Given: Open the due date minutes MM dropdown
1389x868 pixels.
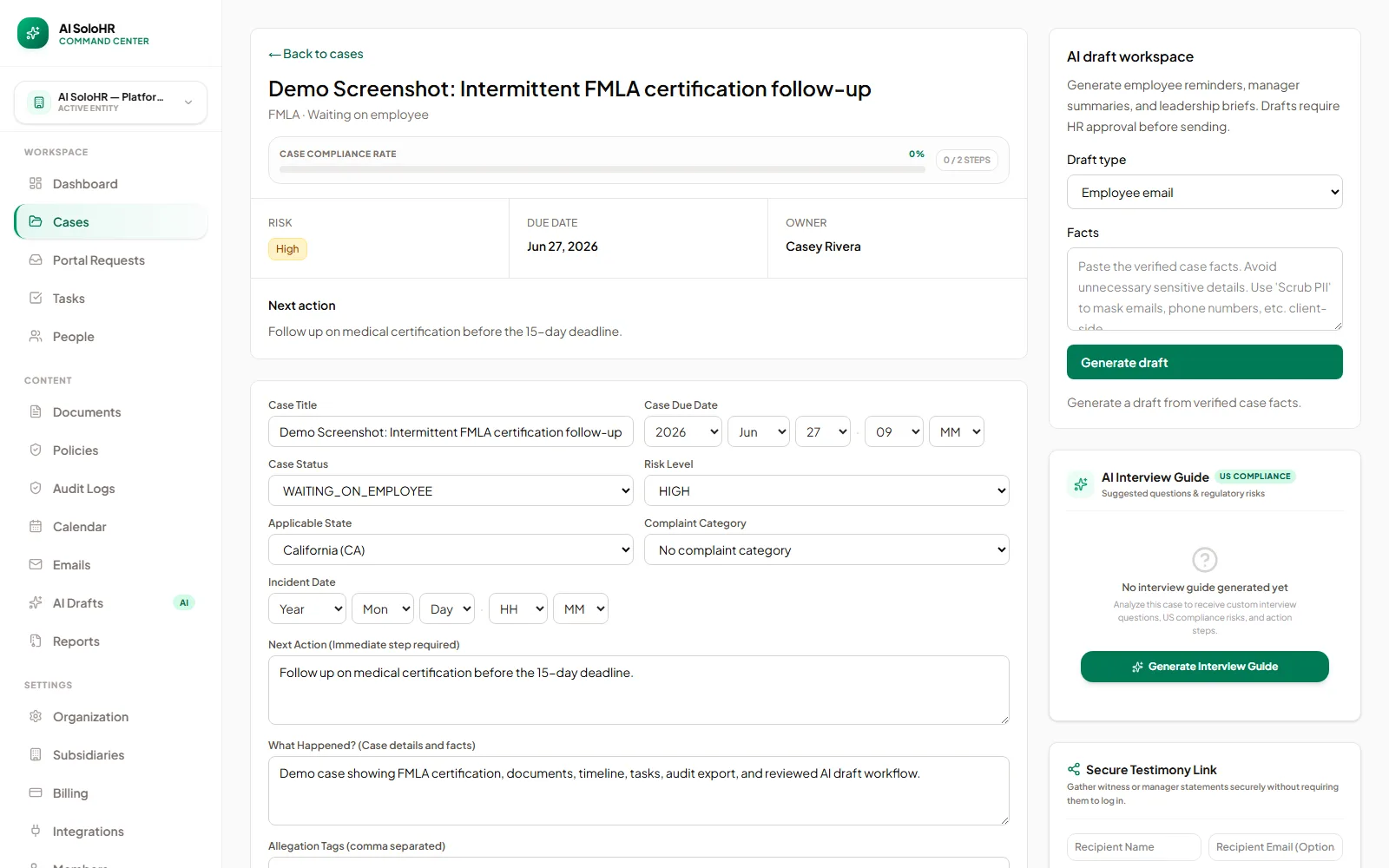Looking at the screenshot, I should tap(957, 431).
